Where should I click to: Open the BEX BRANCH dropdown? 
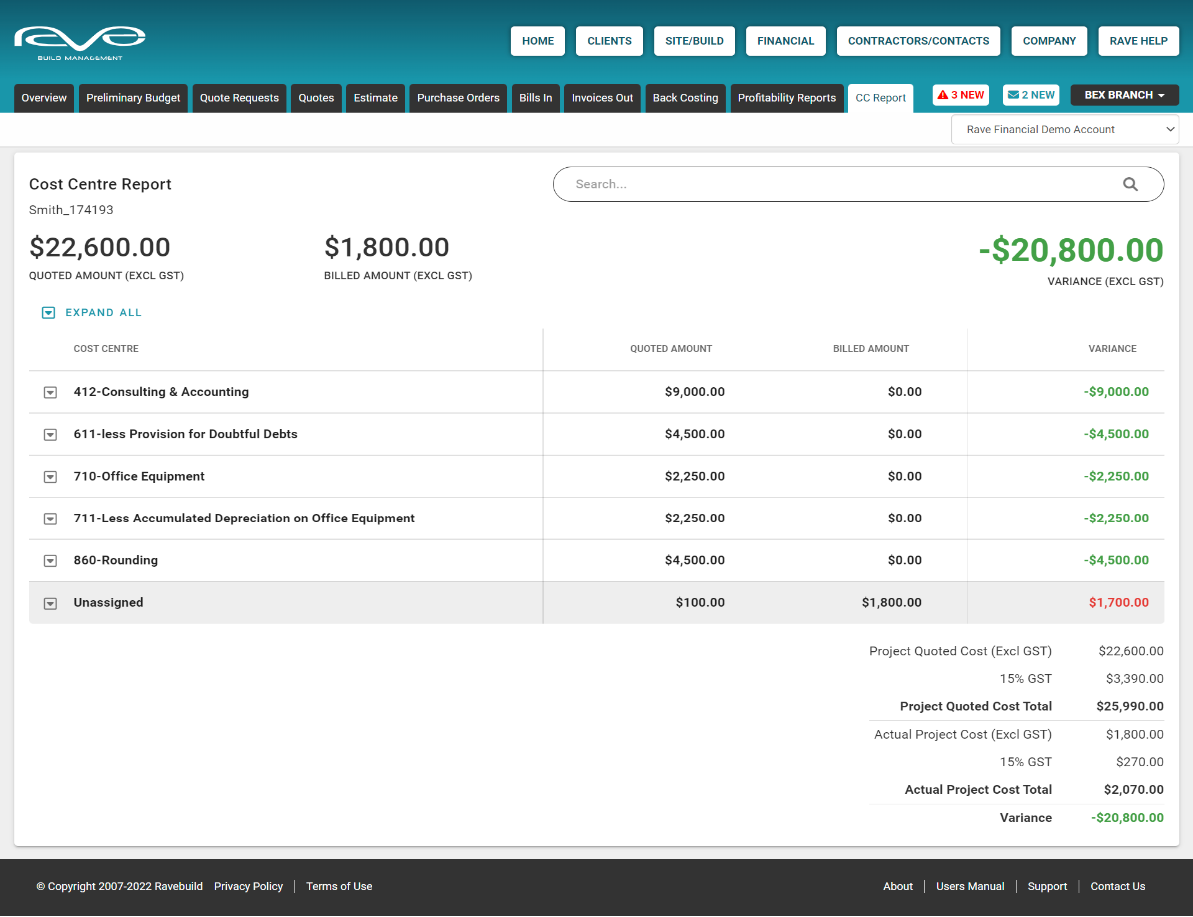1124,94
